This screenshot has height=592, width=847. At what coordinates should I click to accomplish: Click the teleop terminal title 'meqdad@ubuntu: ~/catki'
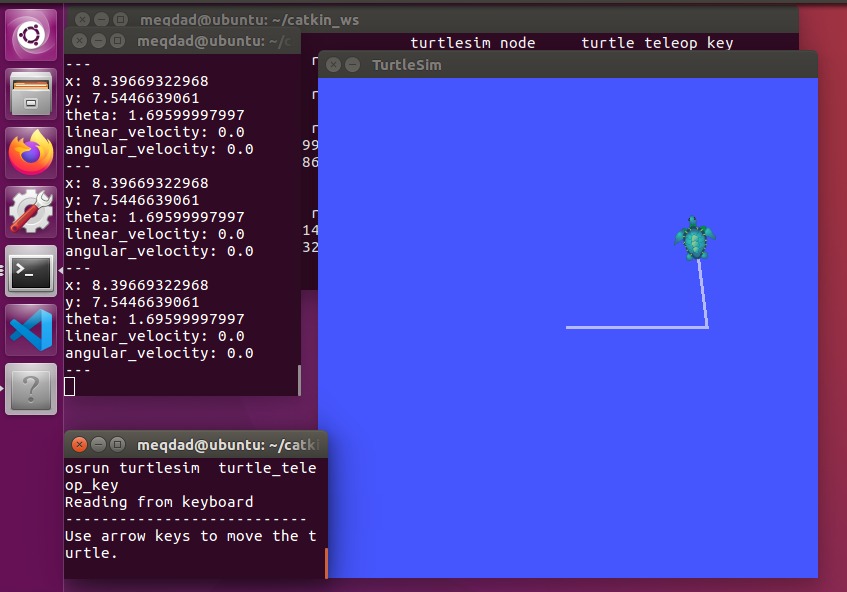click(228, 445)
